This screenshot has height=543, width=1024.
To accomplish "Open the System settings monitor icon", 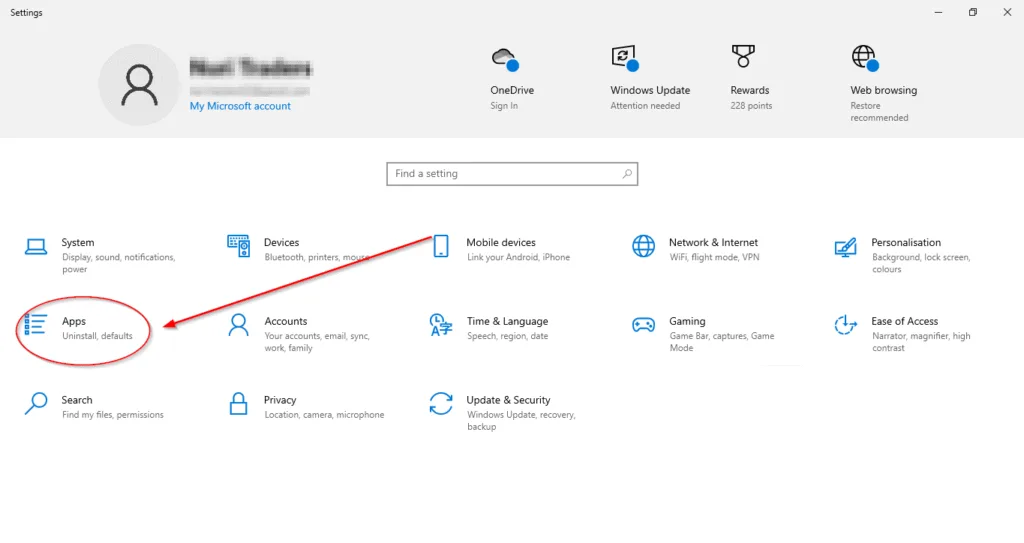I will tap(36, 246).
